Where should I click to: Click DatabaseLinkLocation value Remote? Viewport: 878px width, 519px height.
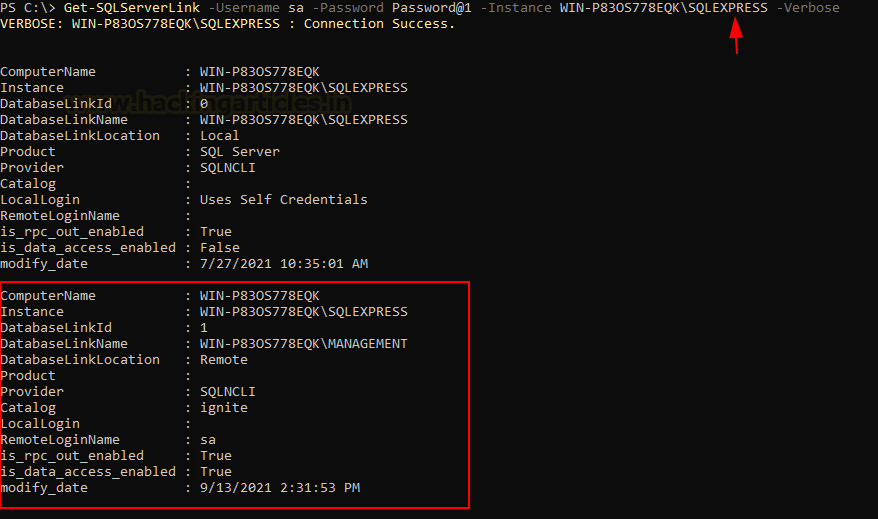[223, 359]
